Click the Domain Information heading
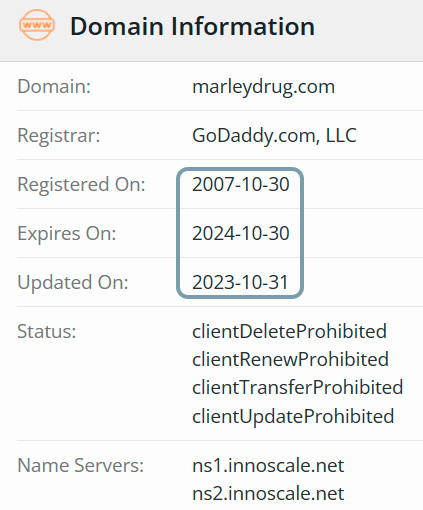Image resolution: width=423 pixels, height=510 pixels. point(192,26)
